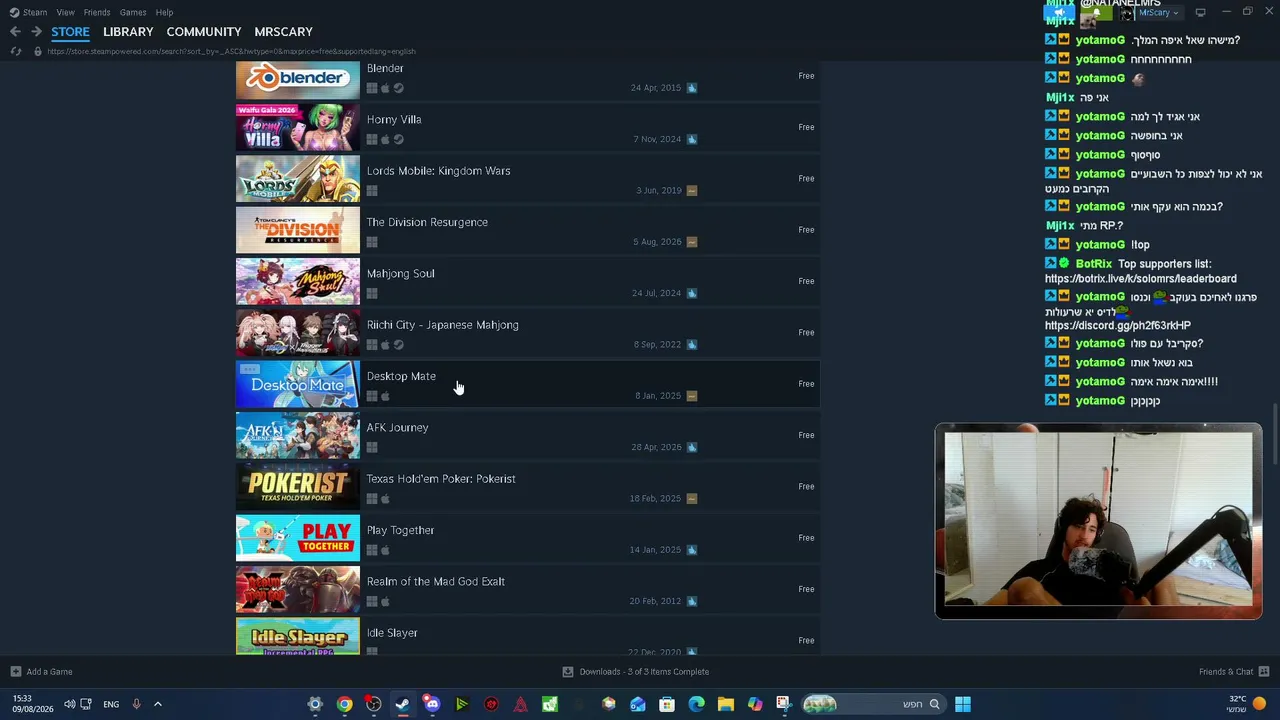
Task: Open Lords Mobile: Kingdom Wars result
Action: tap(528, 180)
